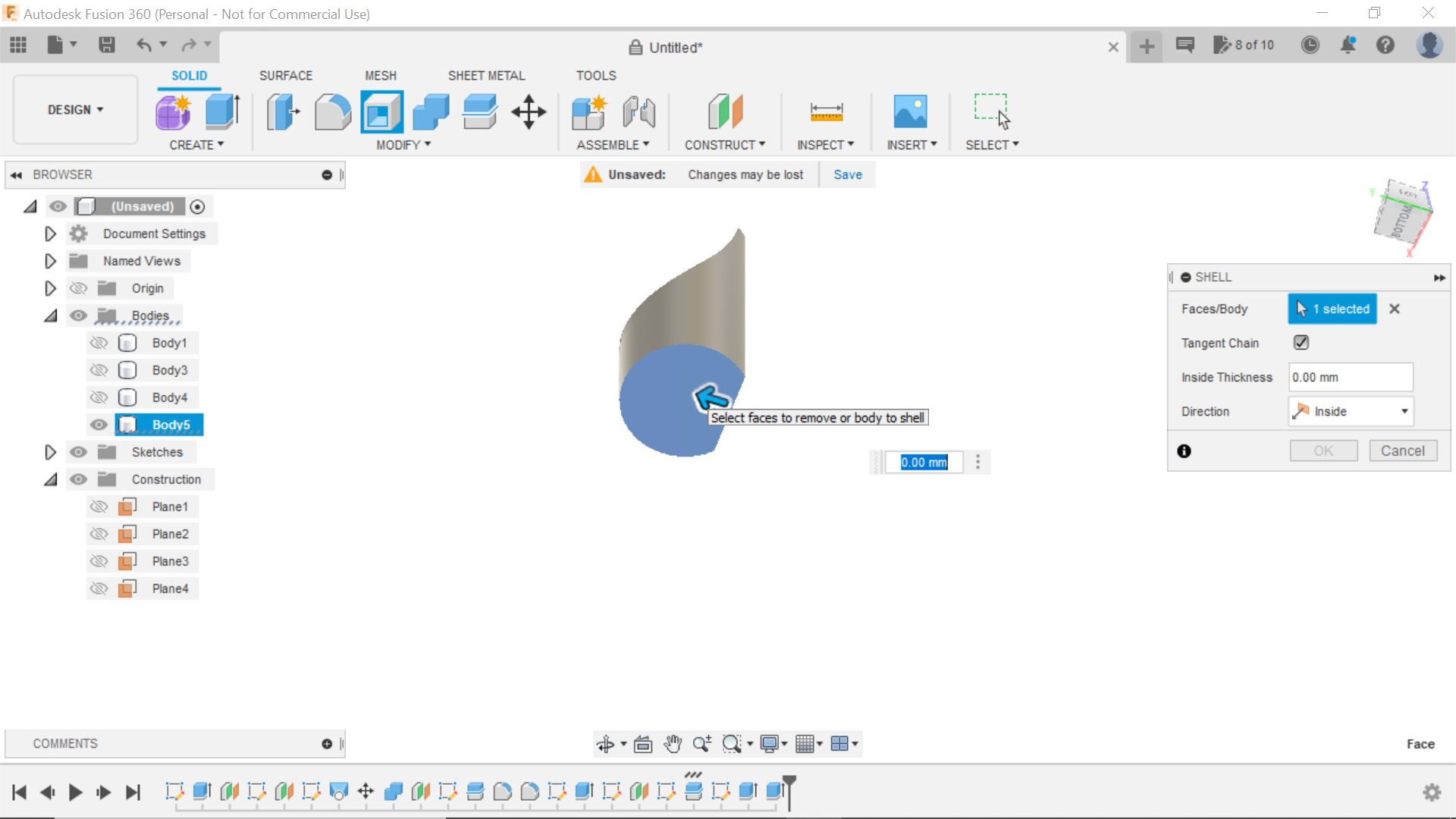This screenshot has height=819, width=1456.
Task: Click the Inside Thickness input field
Action: click(1350, 377)
